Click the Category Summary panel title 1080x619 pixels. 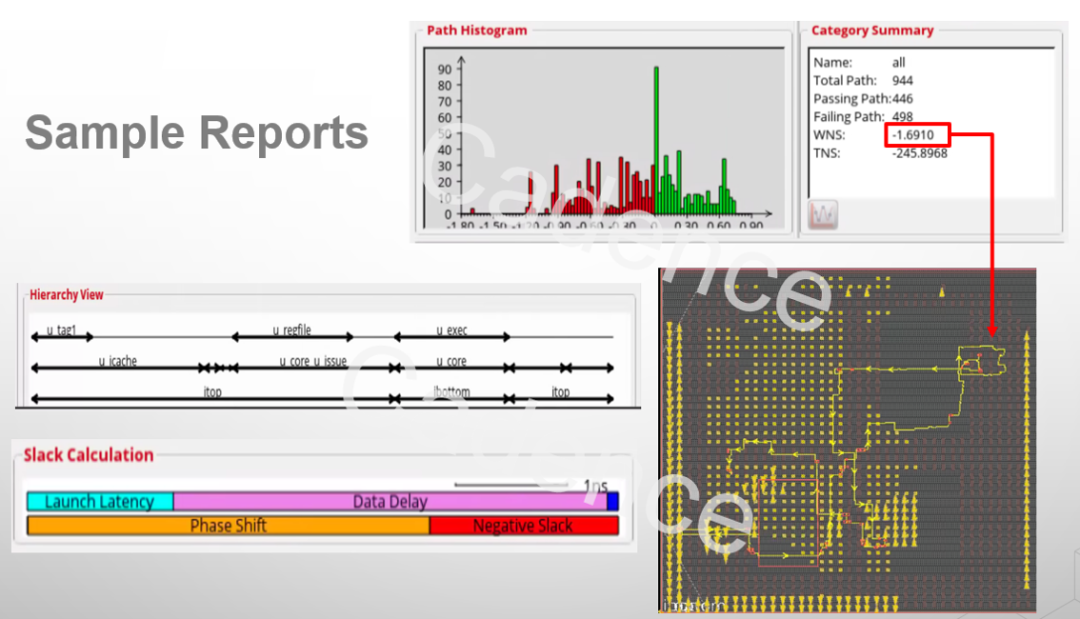coord(872,30)
